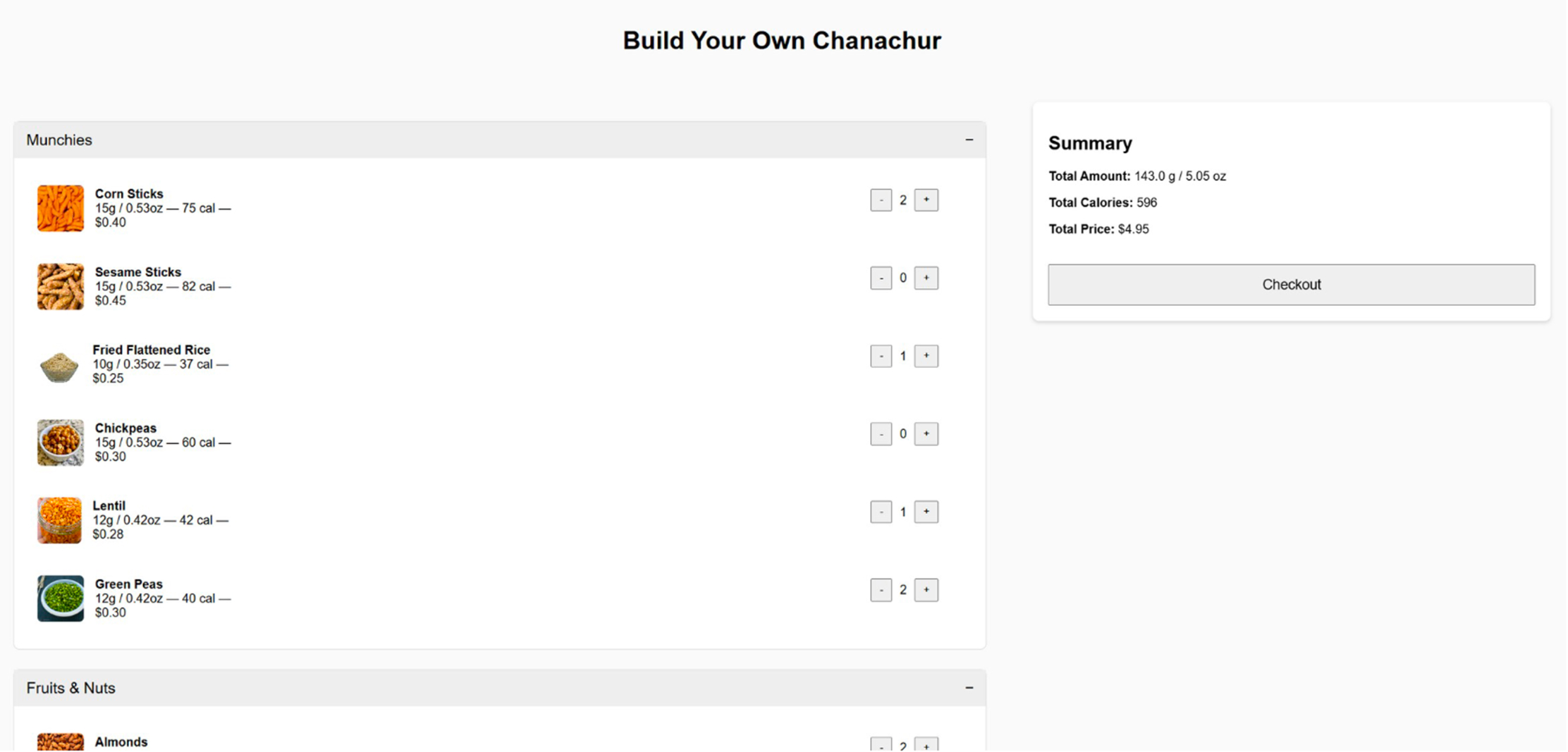Screen dimensions: 1568x752
Task: Click the Sesame Sticks product image
Action: [x=61, y=287]
